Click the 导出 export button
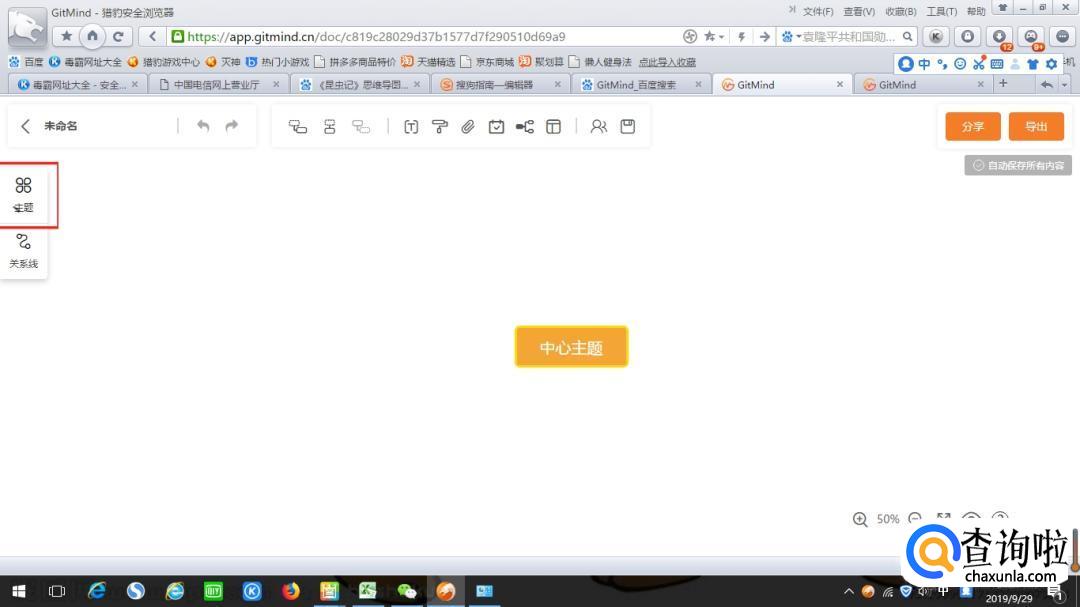The height and width of the screenshot is (607, 1080). click(x=1036, y=127)
